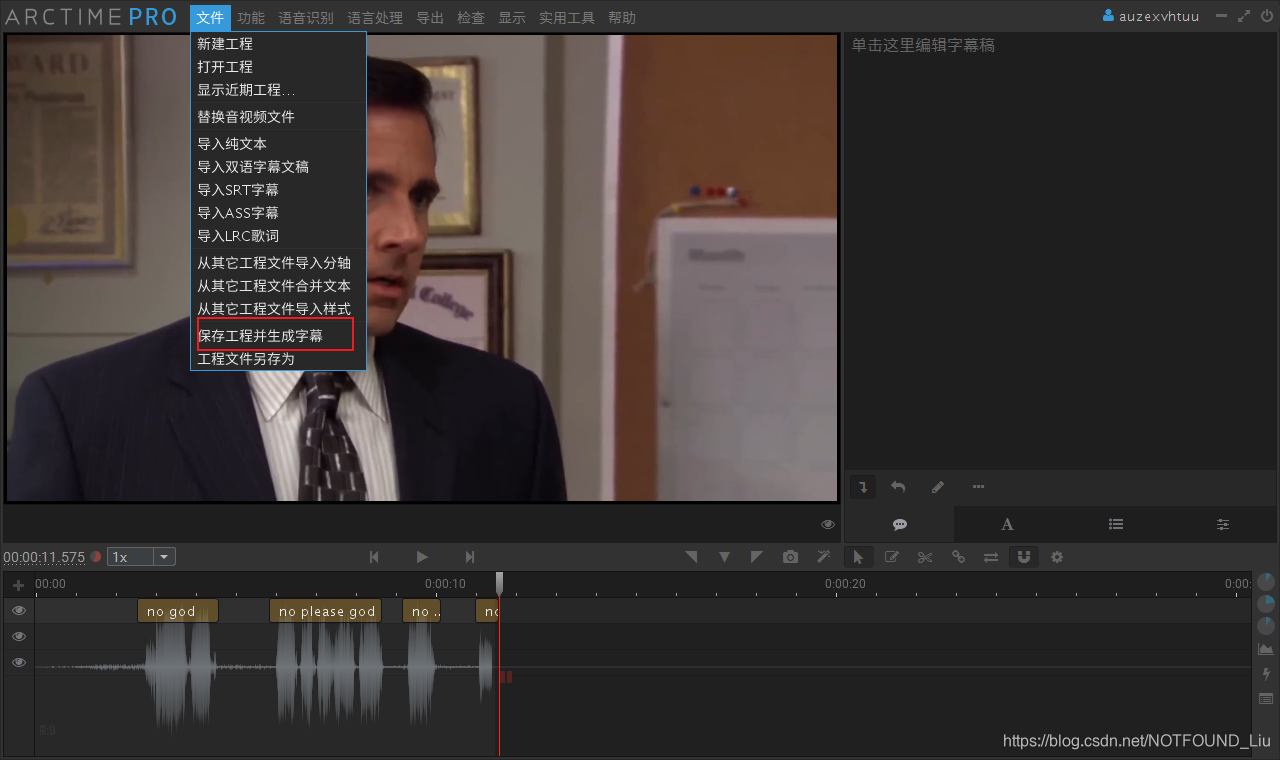
Task: Open the 功能 menu
Action: pyautogui.click(x=251, y=18)
